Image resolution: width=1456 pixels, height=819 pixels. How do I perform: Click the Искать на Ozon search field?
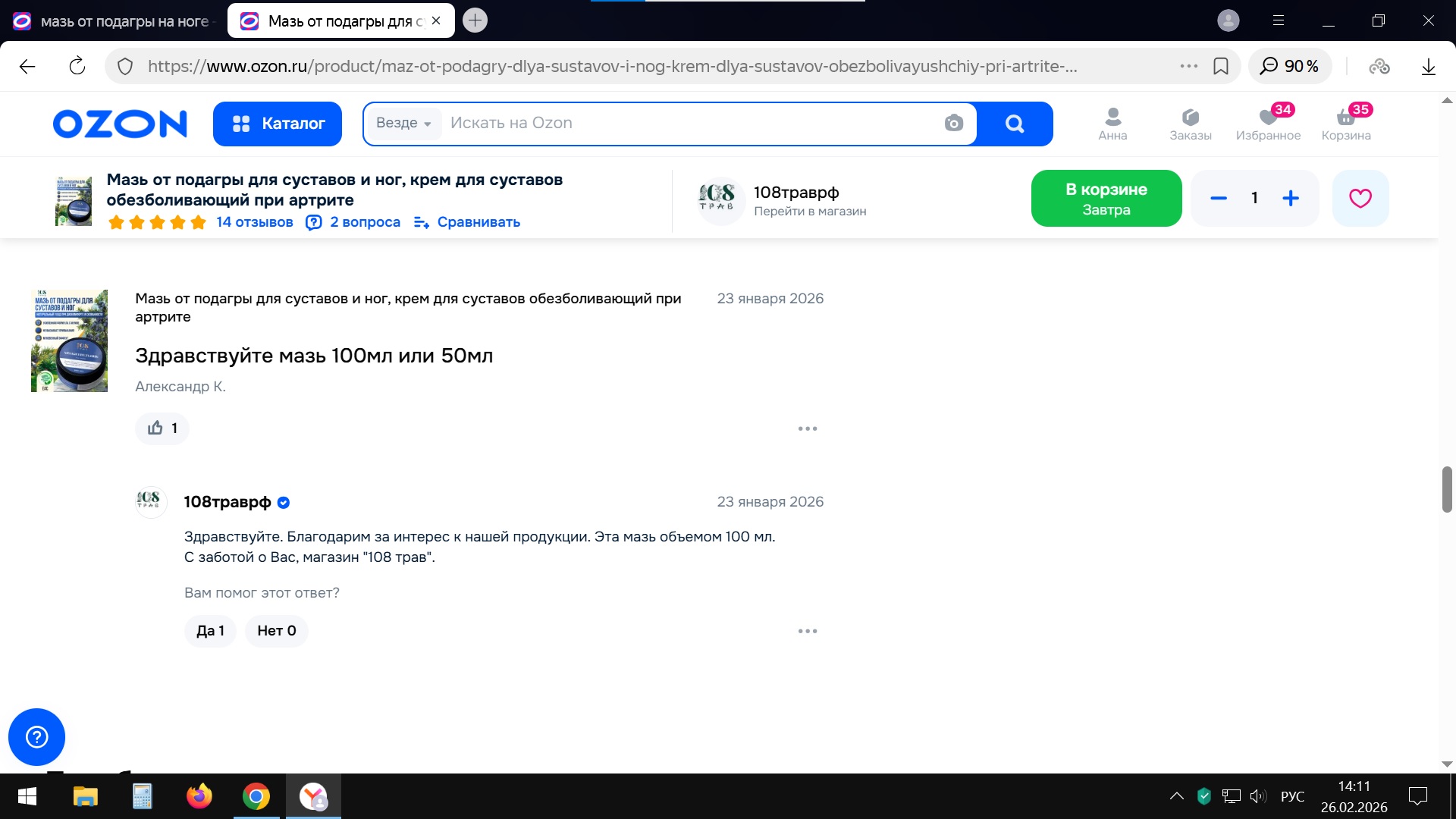click(682, 124)
